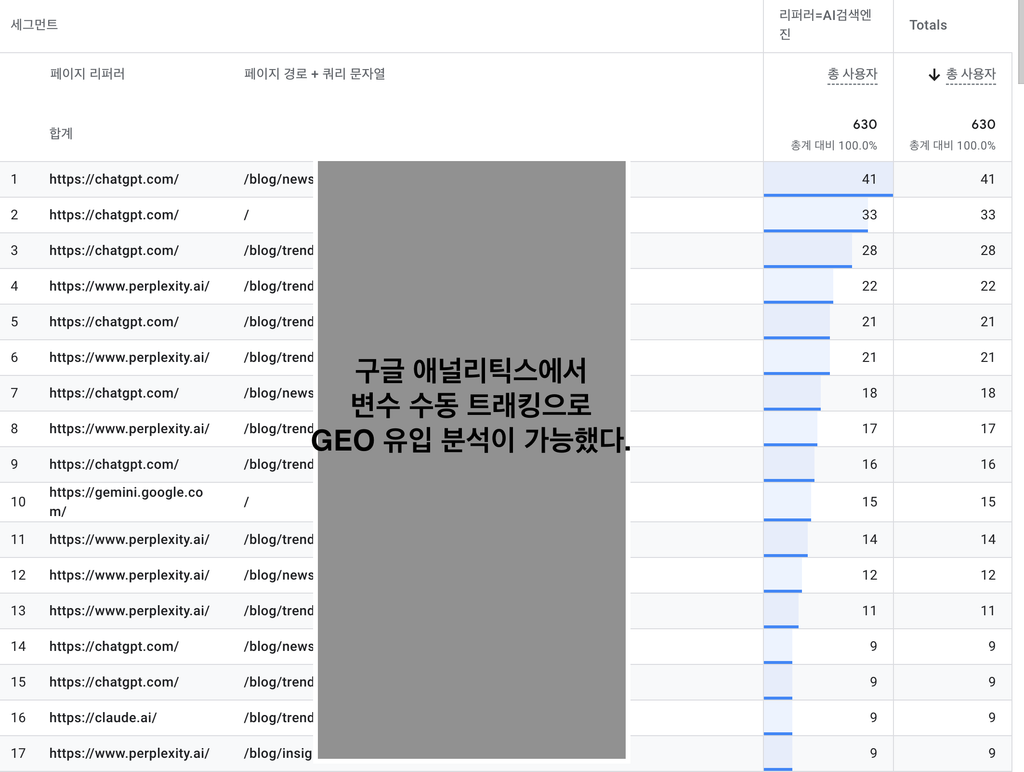Click row 14 referrer https://chatgpt.com/

pyautogui.click(x=114, y=647)
